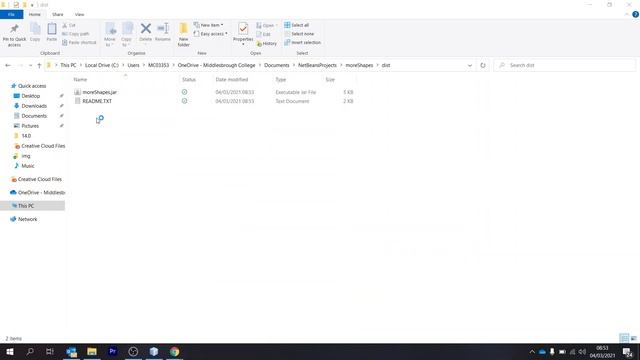Sort by Date modified column
The image size is (640, 360).
232,80
